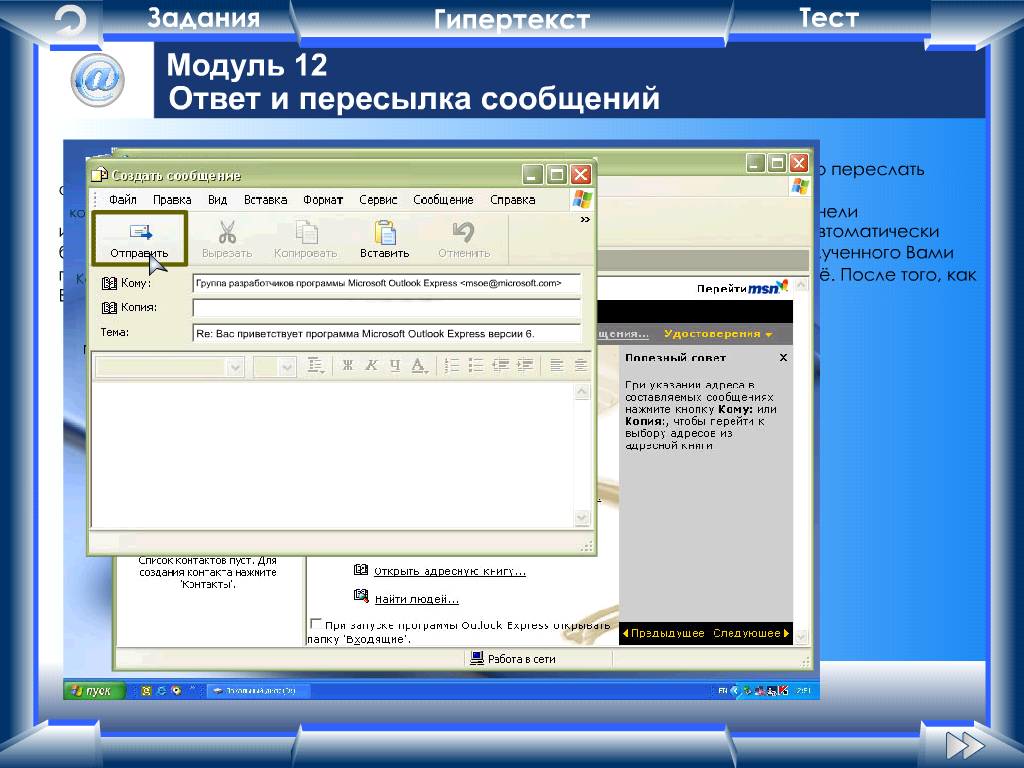Viewport: 1024px width, 768px height.
Task: Click the Отменить undo icon
Action: (x=464, y=232)
